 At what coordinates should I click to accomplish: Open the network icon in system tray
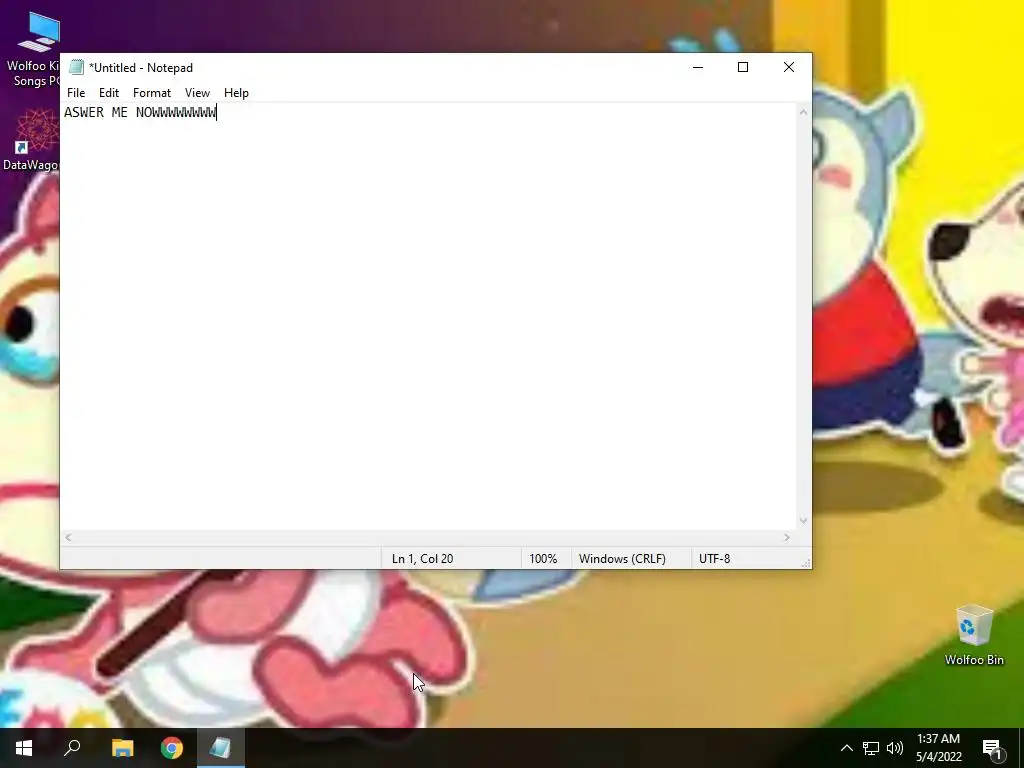[871, 748]
